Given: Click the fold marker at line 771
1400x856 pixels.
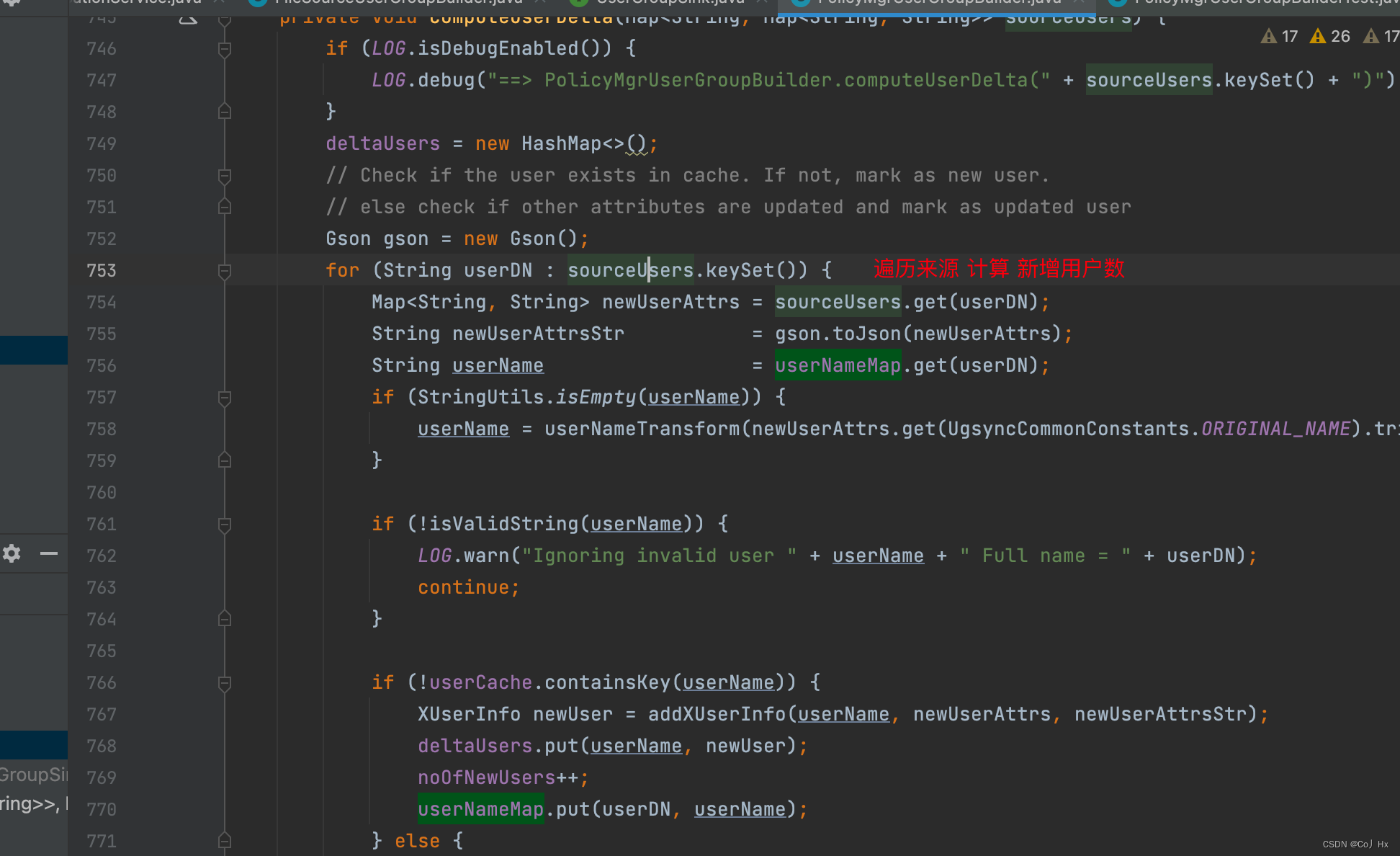Looking at the screenshot, I should [x=225, y=841].
